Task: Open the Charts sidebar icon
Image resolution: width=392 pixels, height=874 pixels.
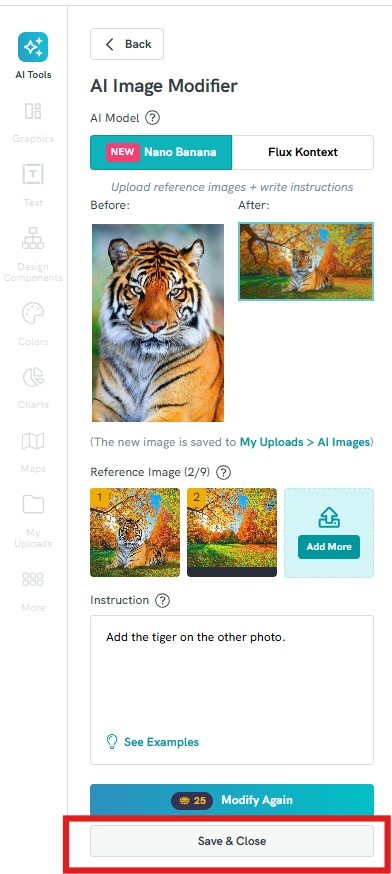Action: pyautogui.click(x=33, y=377)
